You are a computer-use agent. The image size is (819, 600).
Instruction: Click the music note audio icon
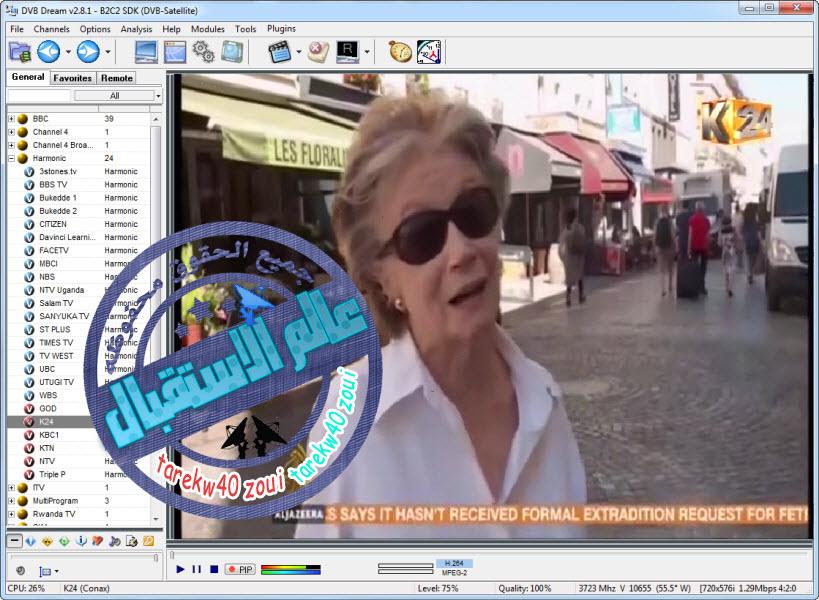coord(115,542)
